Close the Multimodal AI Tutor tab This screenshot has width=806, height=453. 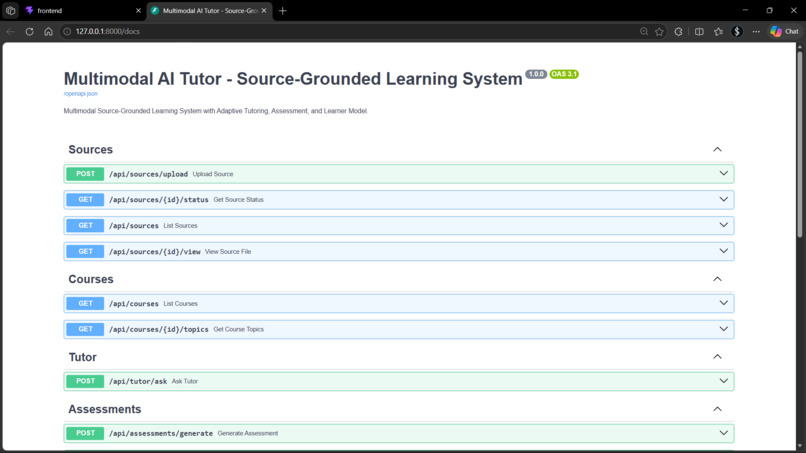264,10
